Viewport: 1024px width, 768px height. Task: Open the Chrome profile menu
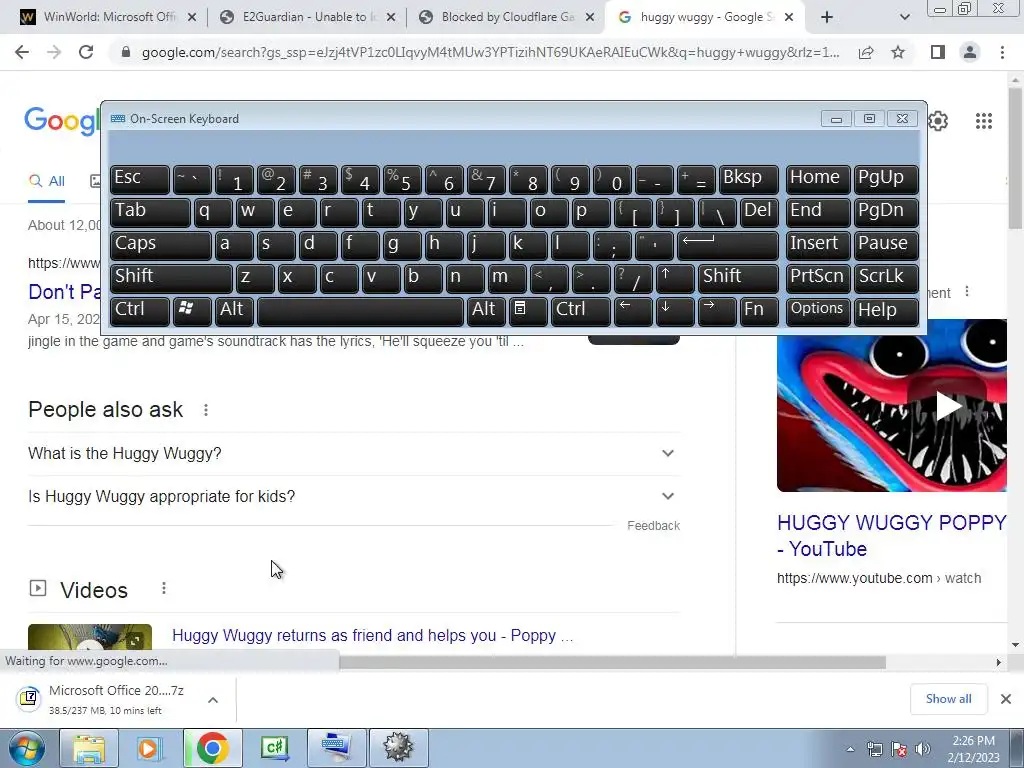tap(970, 52)
